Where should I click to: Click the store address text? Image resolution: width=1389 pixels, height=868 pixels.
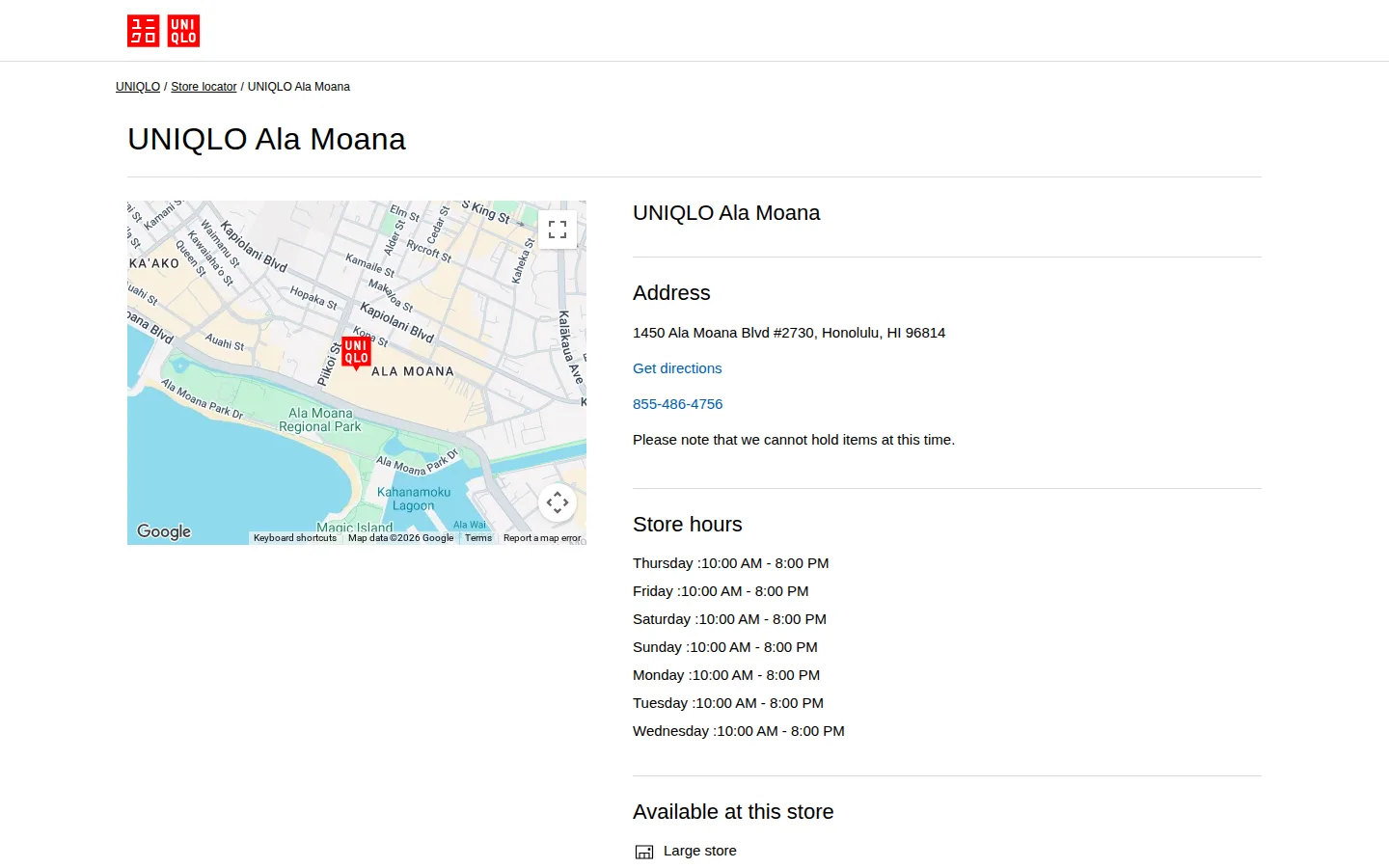pyautogui.click(x=789, y=333)
